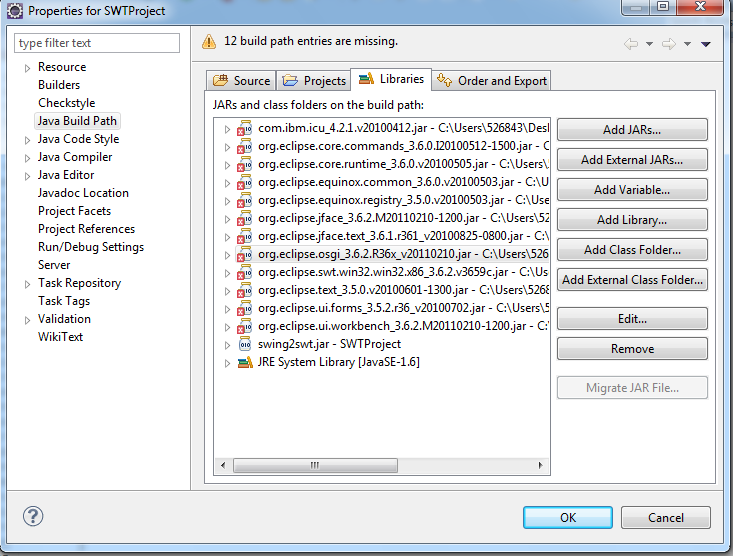Image resolution: width=733 pixels, height=556 pixels.
Task: Click the Add Class Folder... button
Action: (x=632, y=250)
